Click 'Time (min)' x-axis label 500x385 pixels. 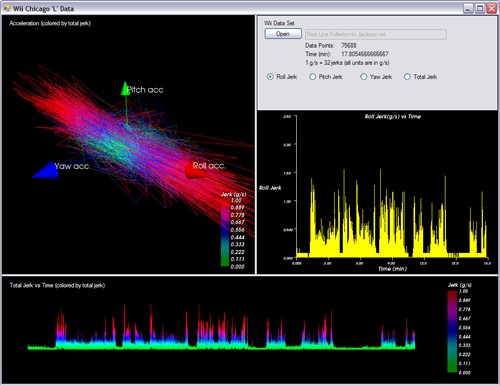click(x=392, y=269)
